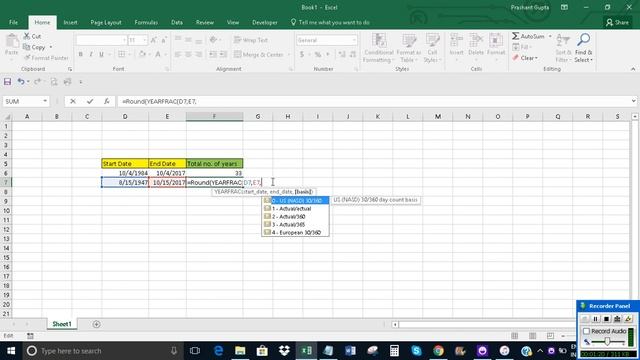640x360 pixels.
Task: Collapse the ribbon with the caret
Action: [633, 69]
